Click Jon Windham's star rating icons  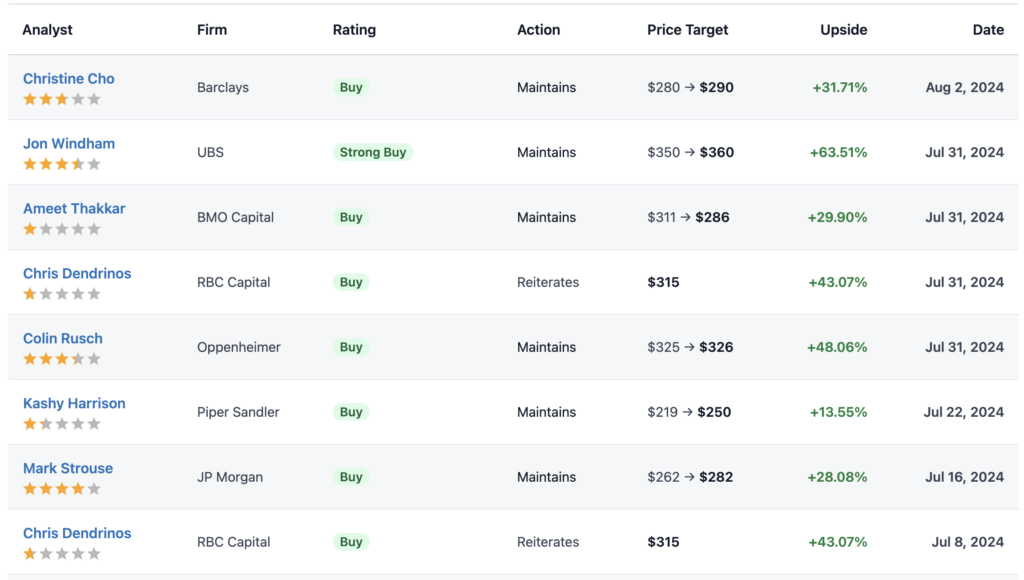62,164
